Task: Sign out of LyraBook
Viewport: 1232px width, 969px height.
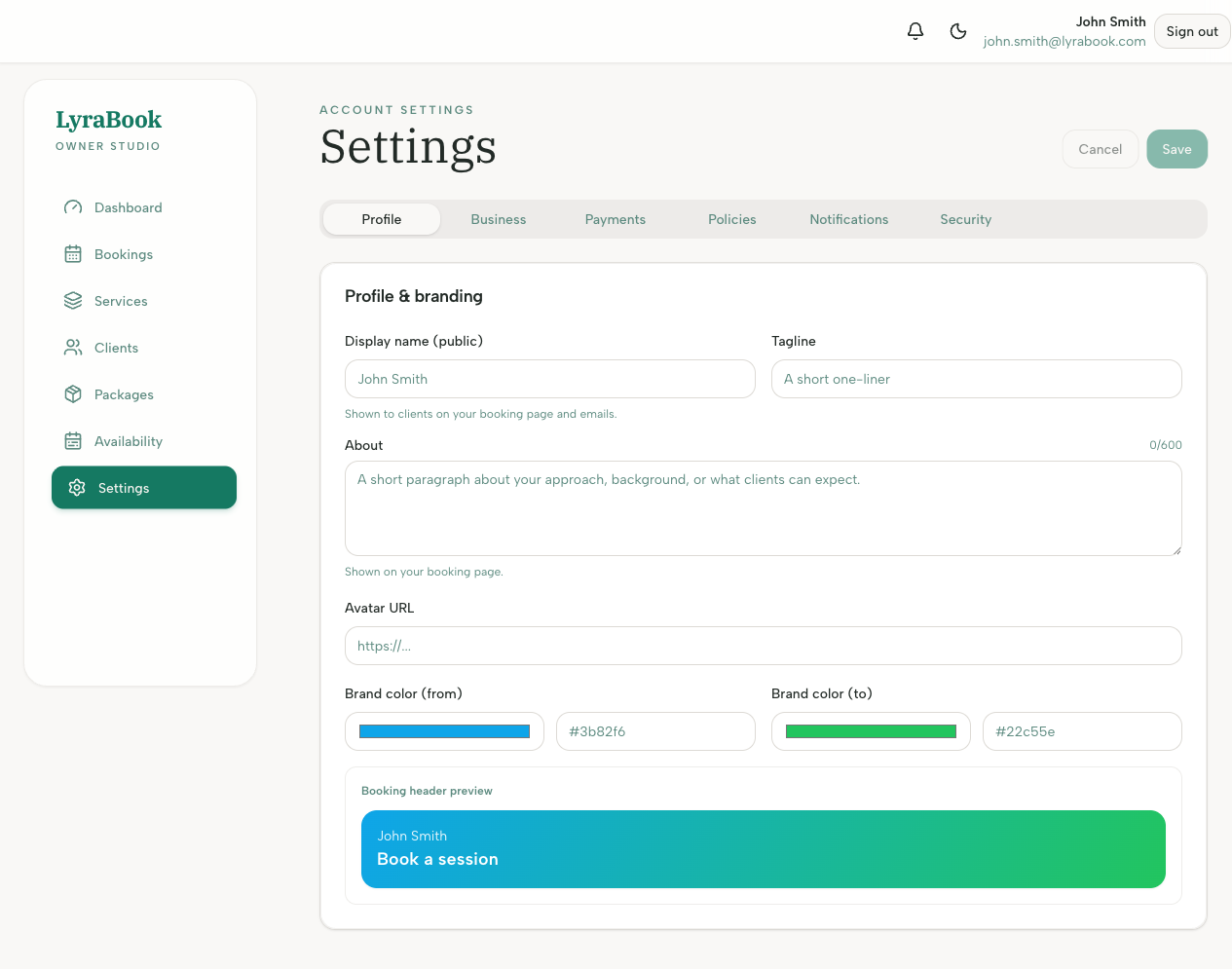Action: pos(1191,31)
